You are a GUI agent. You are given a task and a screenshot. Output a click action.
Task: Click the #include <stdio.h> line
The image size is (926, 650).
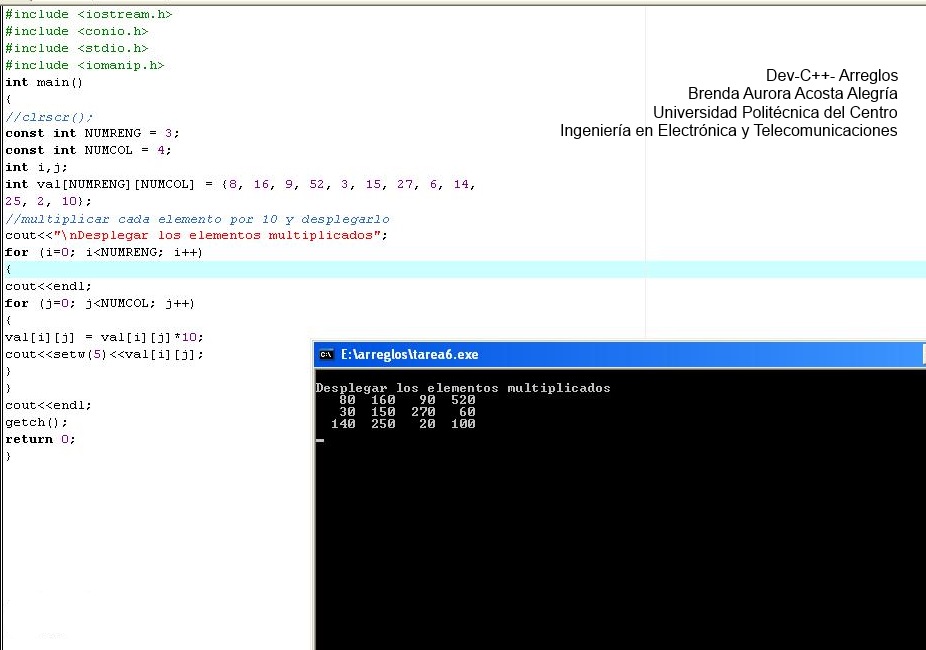pos(75,48)
